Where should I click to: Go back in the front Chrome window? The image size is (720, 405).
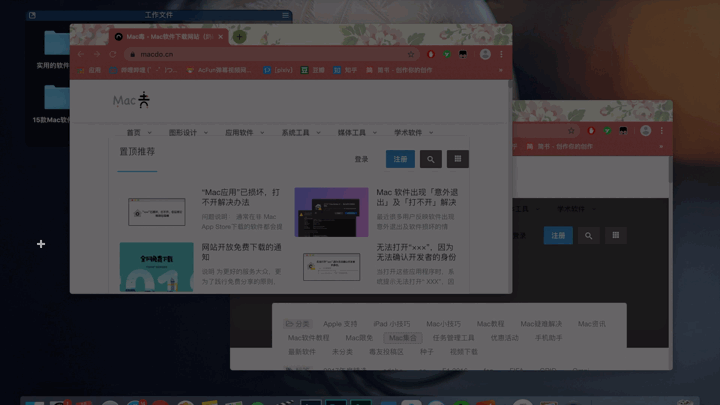pyautogui.click(x=81, y=54)
